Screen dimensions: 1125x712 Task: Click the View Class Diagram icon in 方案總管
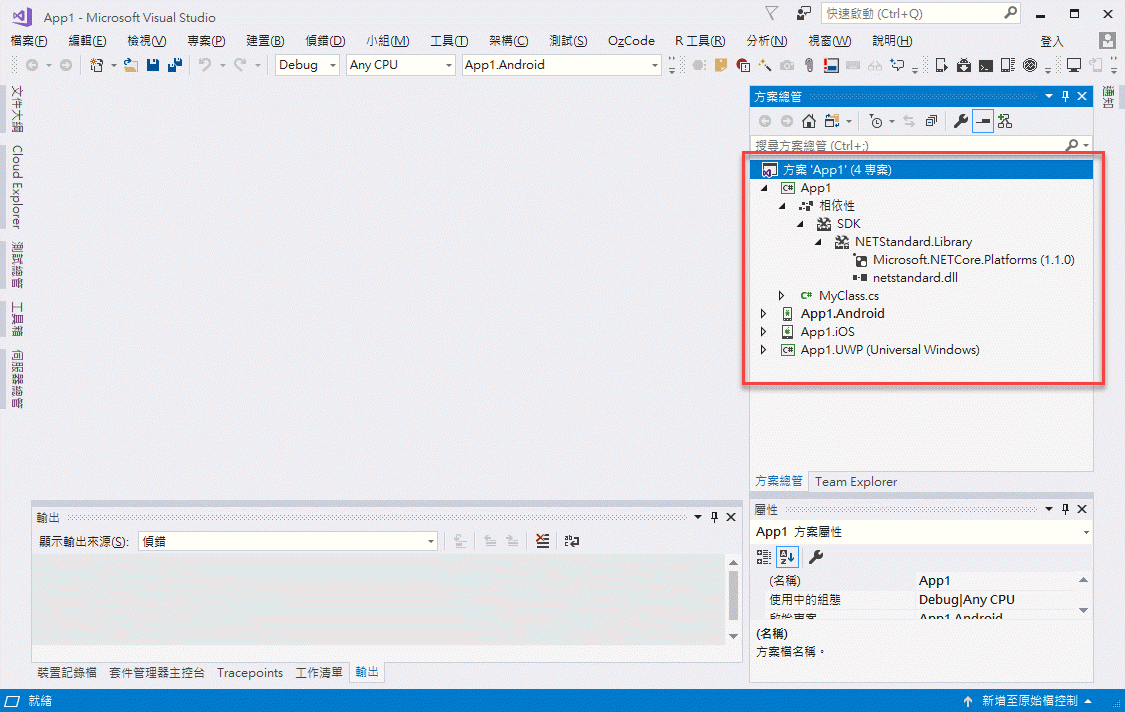coord(1004,121)
